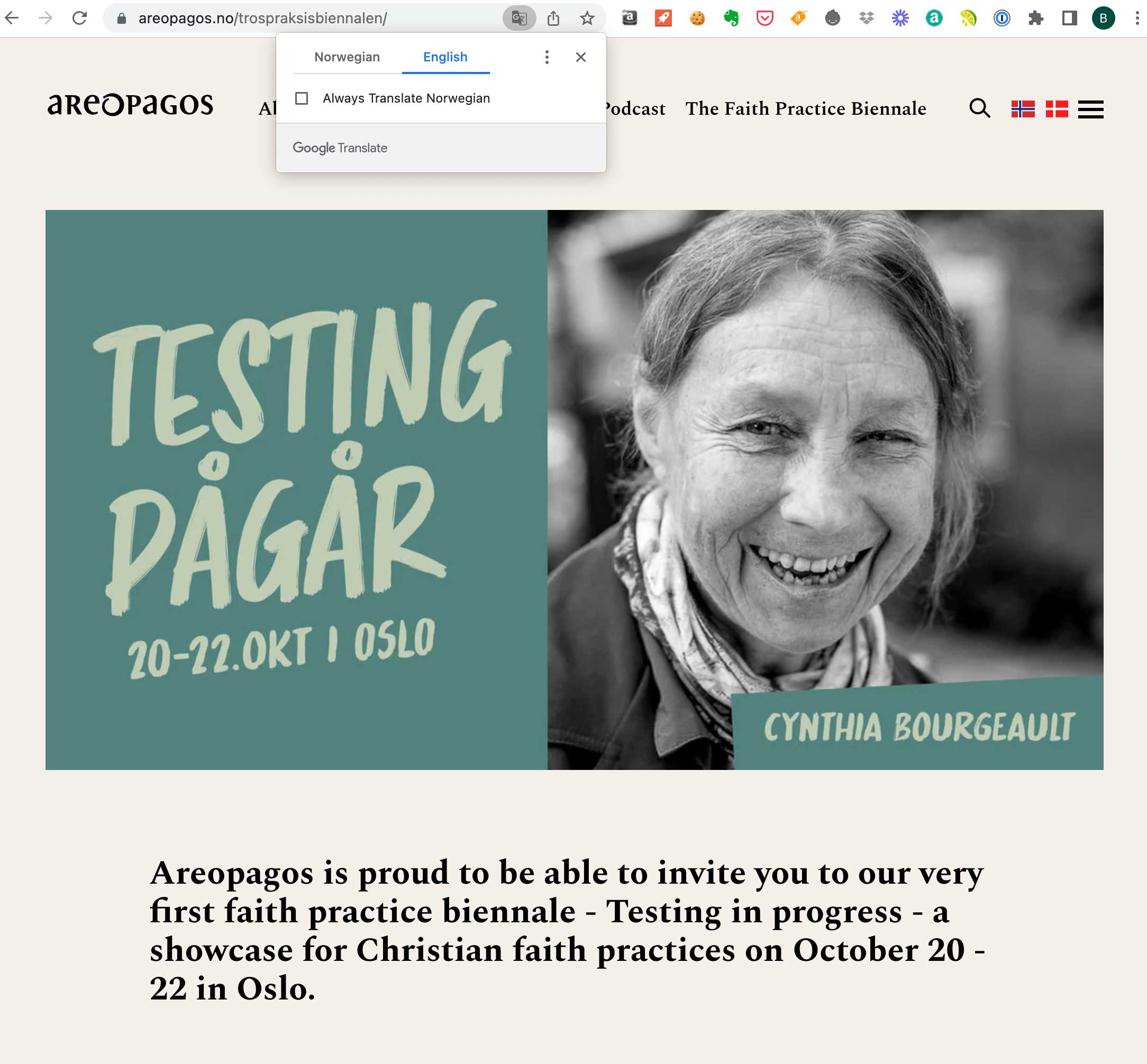The width and height of the screenshot is (1147, 1064).
Task: Bookmark this page with the star icon
Action: [587, 19]
